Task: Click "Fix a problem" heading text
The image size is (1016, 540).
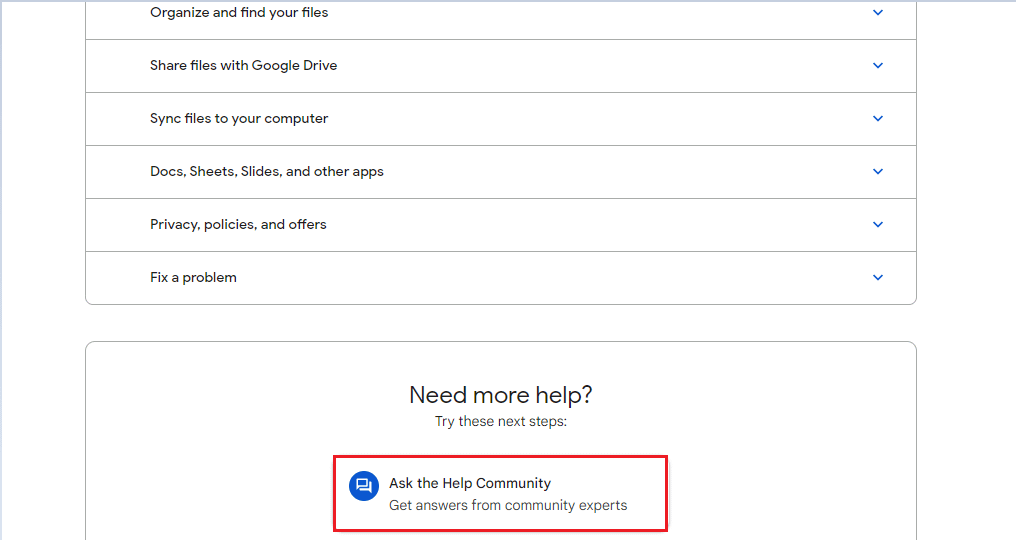Action: [x=193, y=277]
